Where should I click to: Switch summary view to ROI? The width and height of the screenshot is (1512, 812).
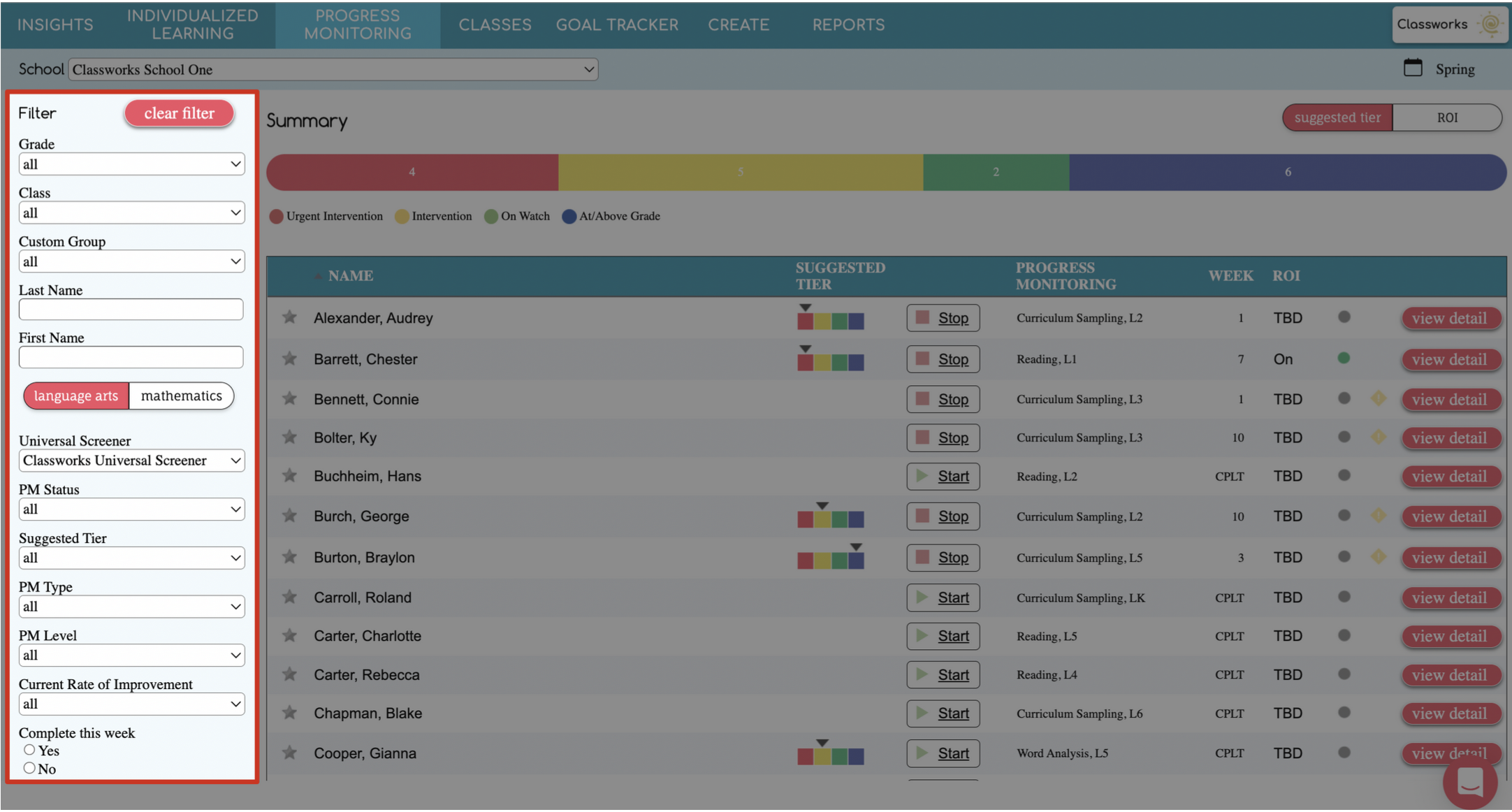1446,117
